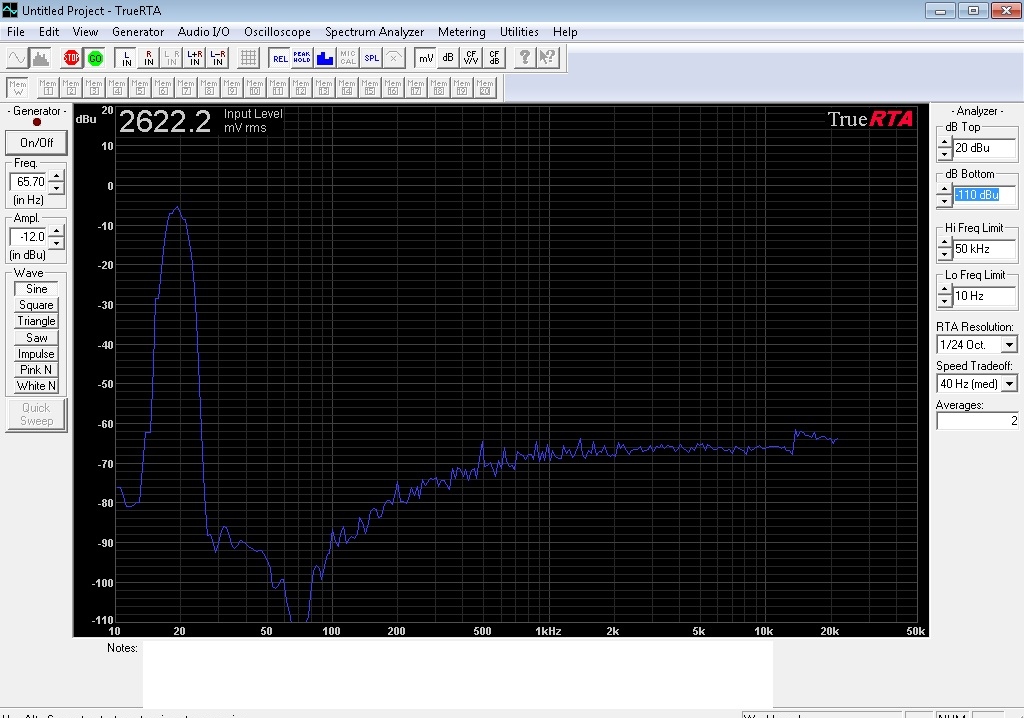Click the dB Bottom -110 dBu field
Screen dimensions: 1024x718
985,195
